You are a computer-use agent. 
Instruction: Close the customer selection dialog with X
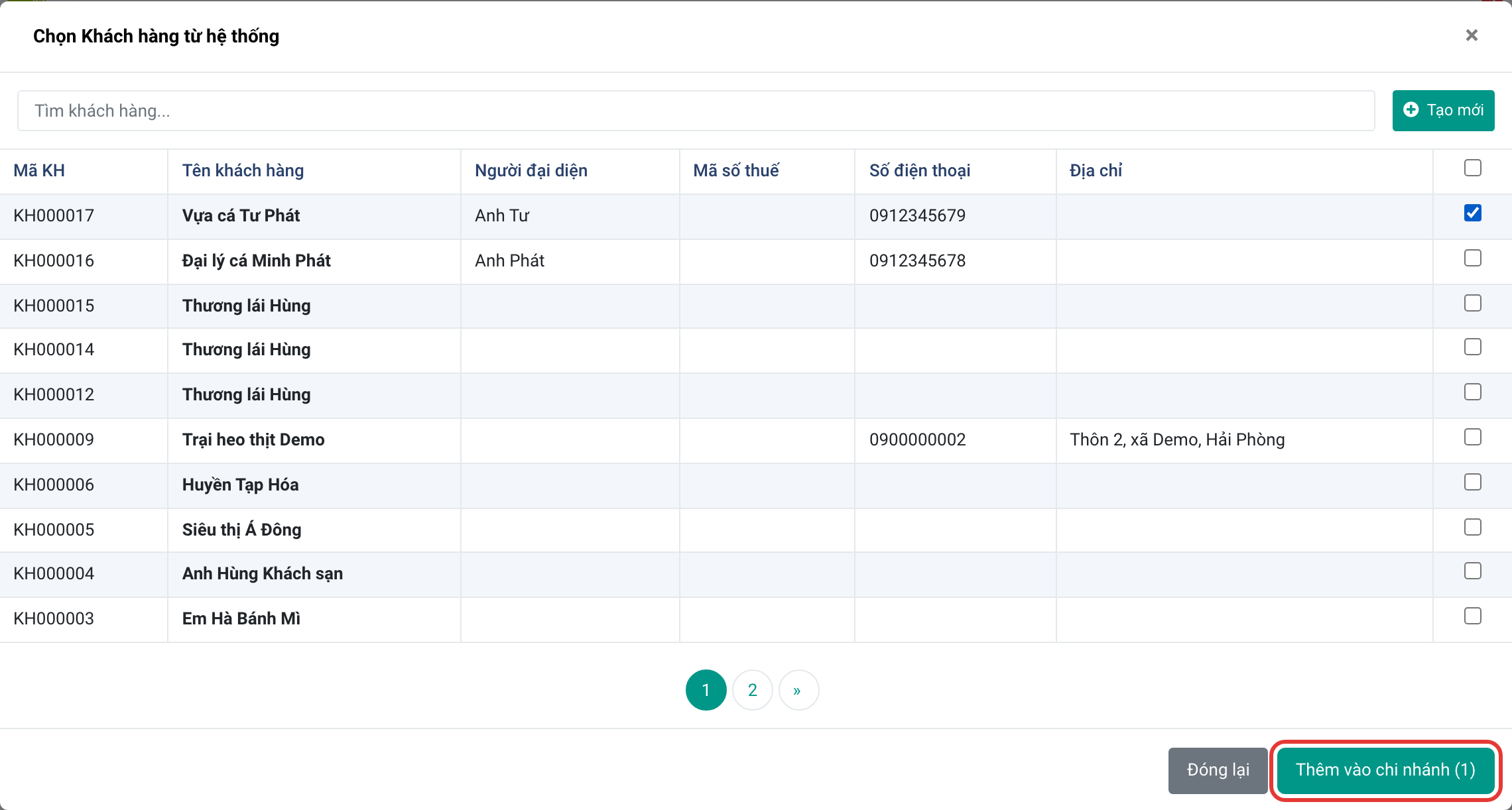pos(1472,35)
